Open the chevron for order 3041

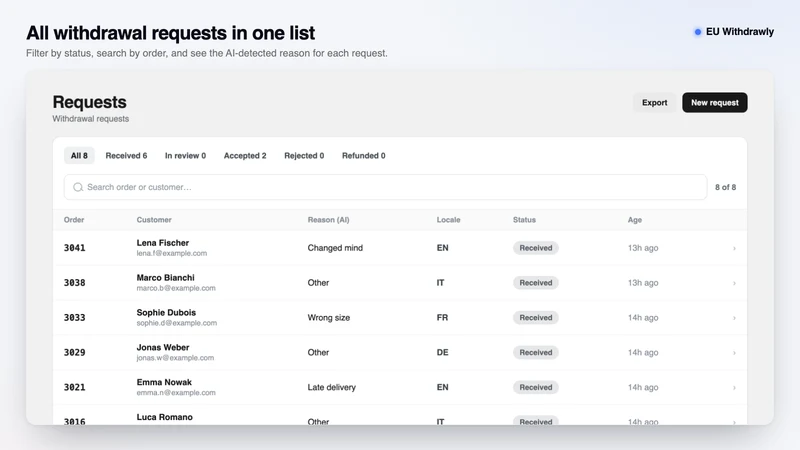734,248
